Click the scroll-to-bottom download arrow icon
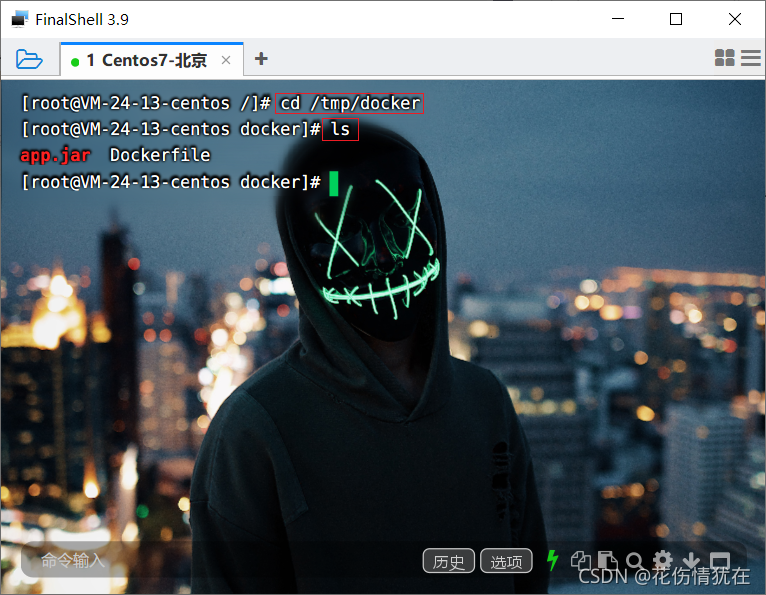The image size is (766, 595). point(691,560)
